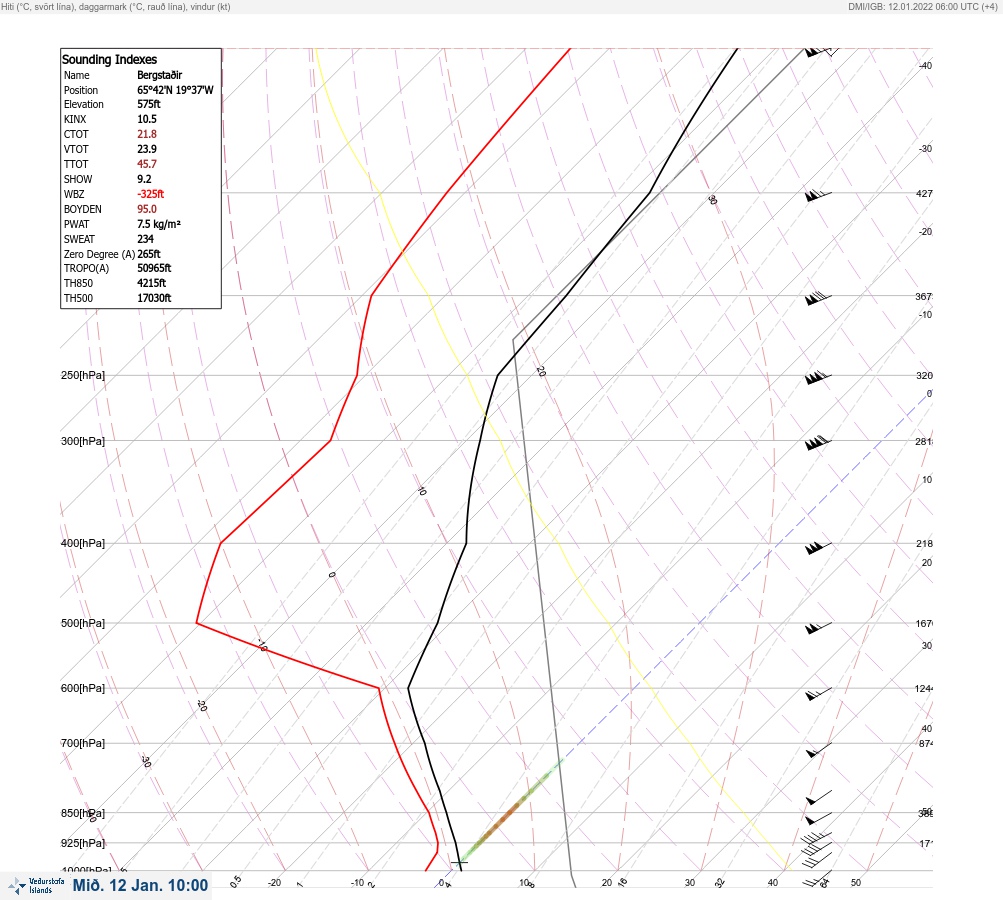The image size is (1003, 900).
Task: Click the 300[hPa] pressure label
Action: [x=83, y=441]
